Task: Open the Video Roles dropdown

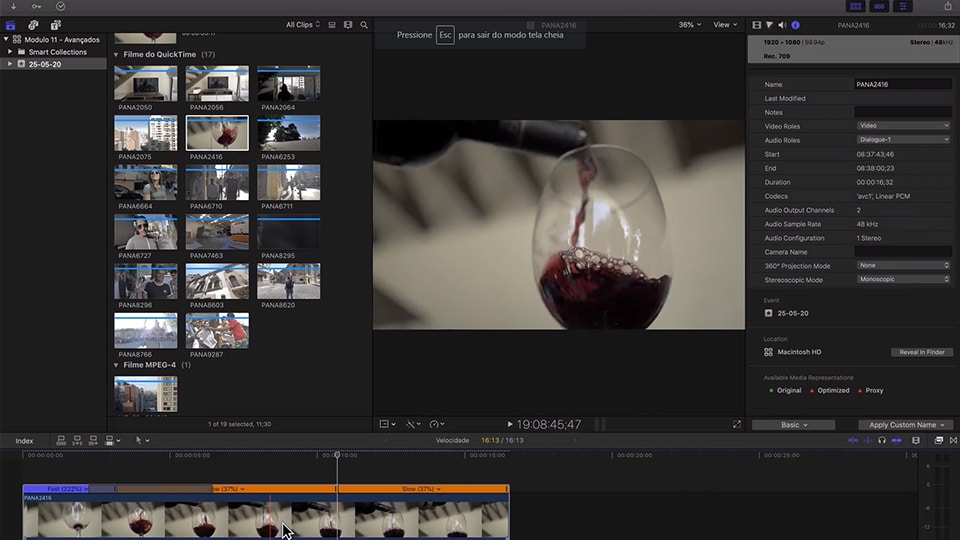Action: coord(903,126)
